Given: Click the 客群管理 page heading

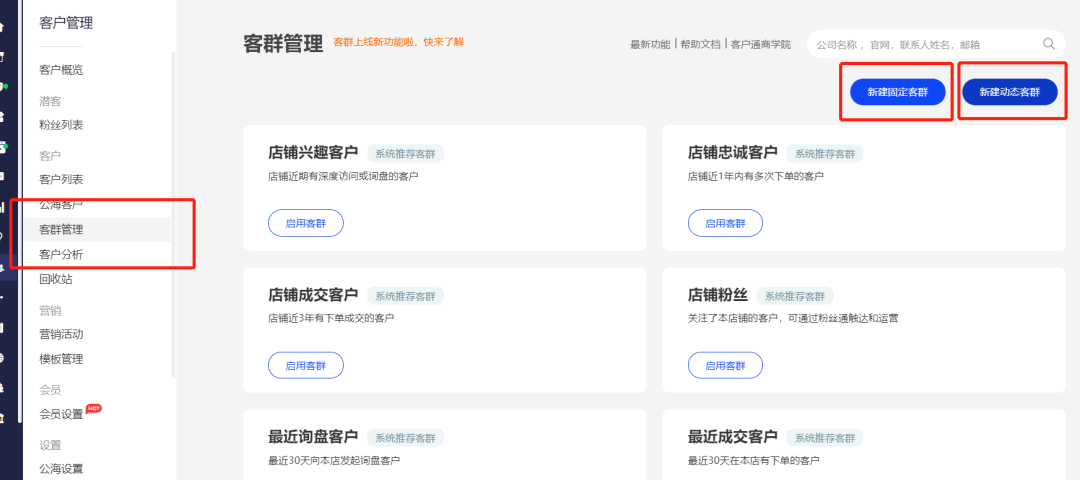Looking at the screenshot, I should 283,45.
